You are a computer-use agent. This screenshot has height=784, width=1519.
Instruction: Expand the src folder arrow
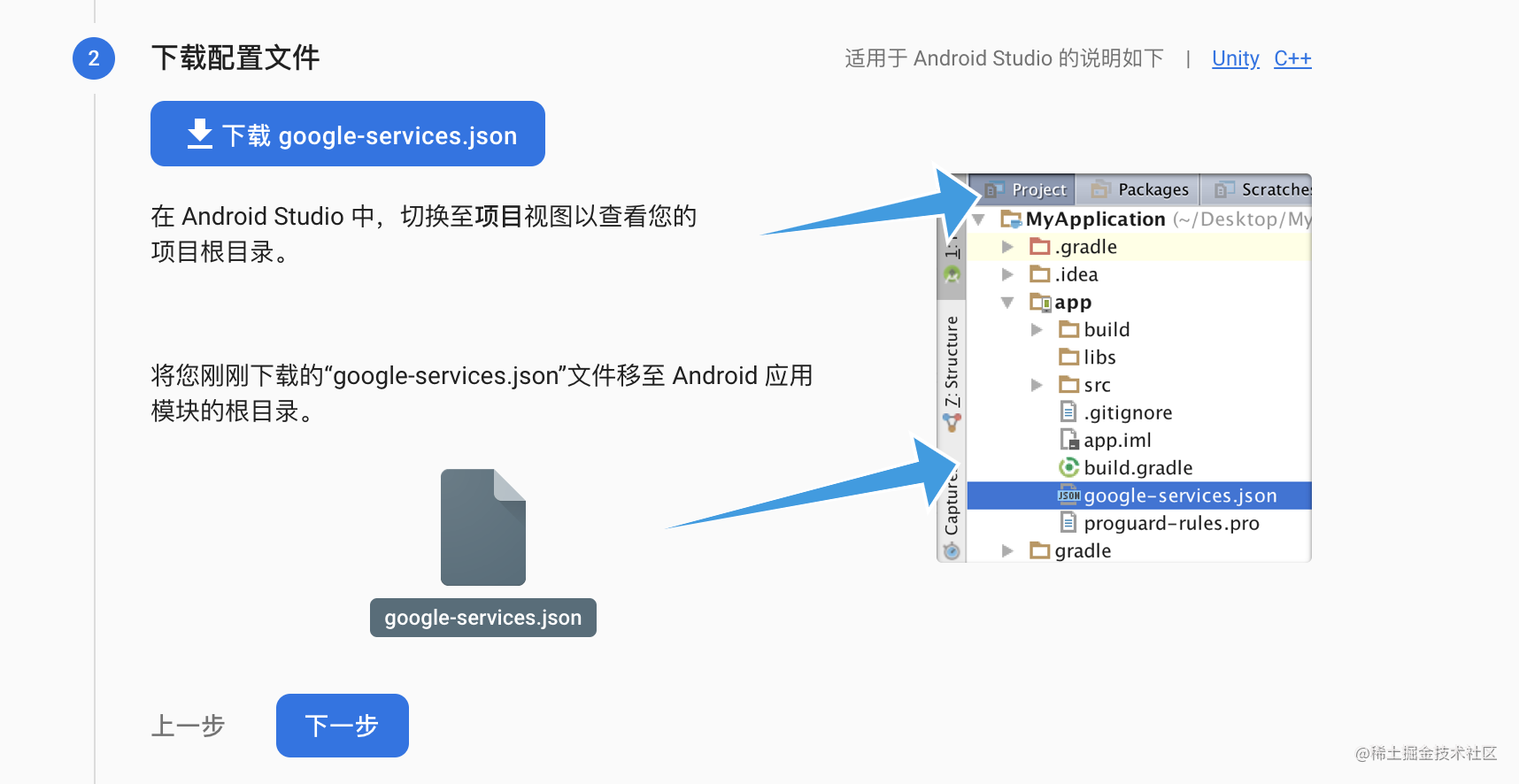pyautogui.click(x=1037, y=385)
